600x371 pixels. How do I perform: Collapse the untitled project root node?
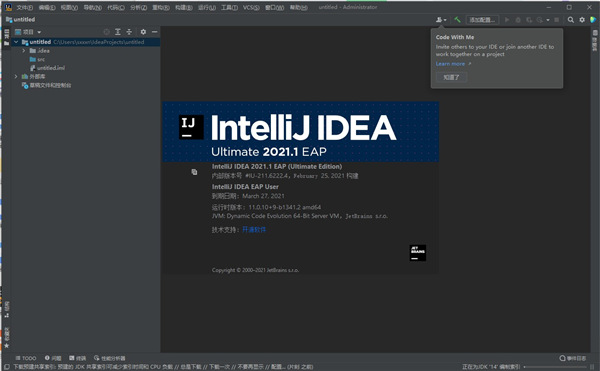[16, 42]
